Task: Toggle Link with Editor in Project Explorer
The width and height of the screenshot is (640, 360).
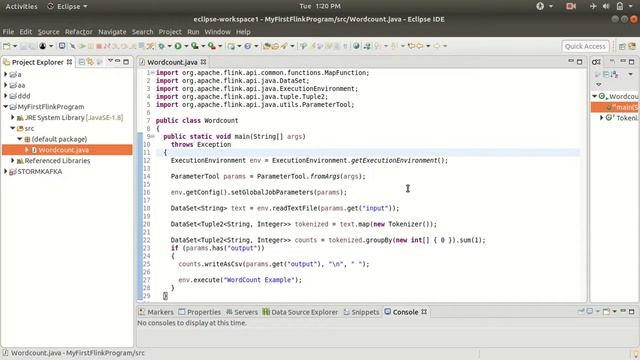Action: [x=90, y=62]
